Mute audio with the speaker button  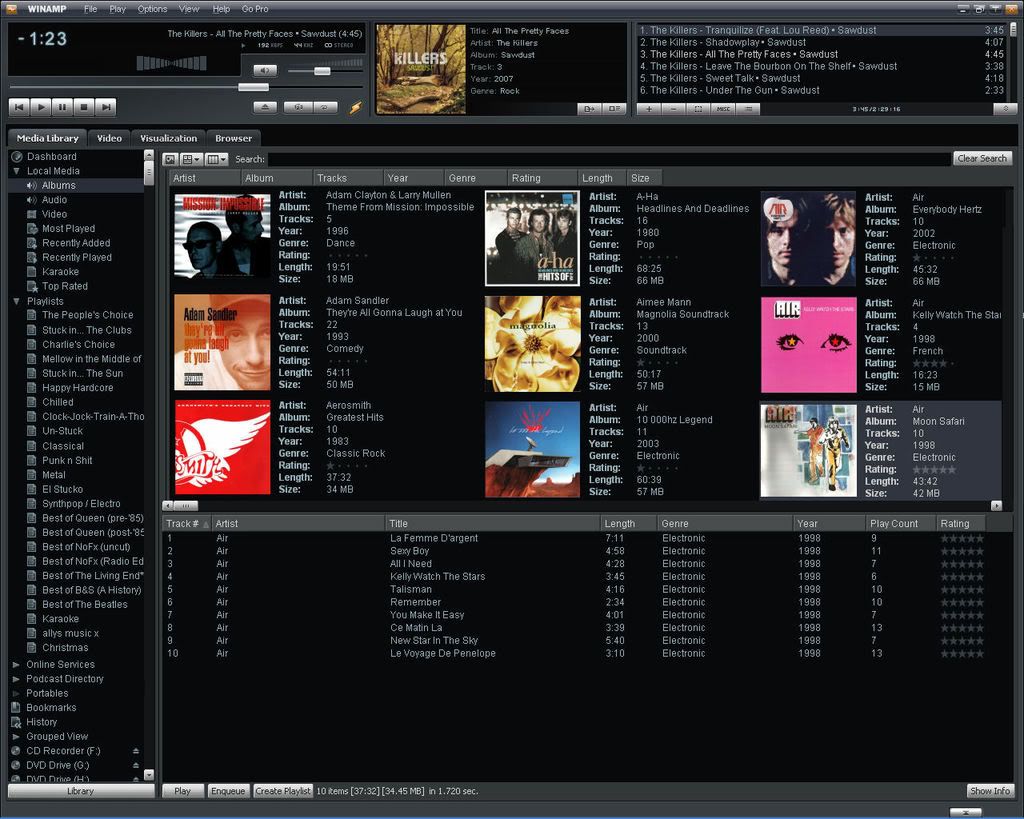264,71
